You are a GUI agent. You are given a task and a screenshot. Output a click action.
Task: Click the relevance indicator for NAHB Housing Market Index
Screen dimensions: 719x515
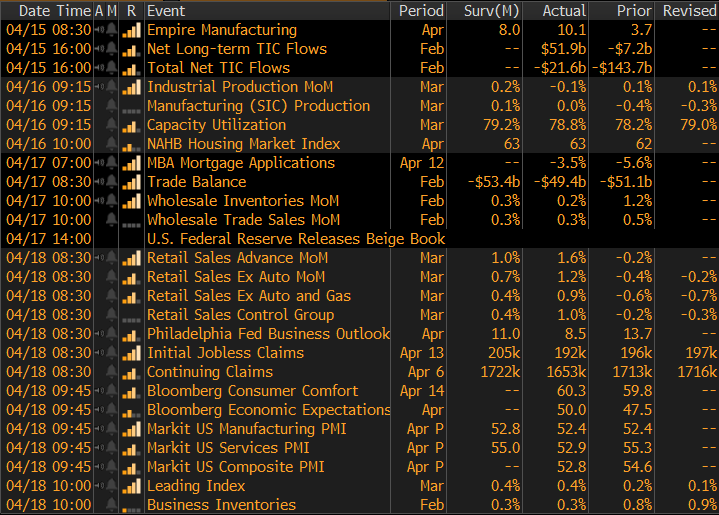(131, 144)
